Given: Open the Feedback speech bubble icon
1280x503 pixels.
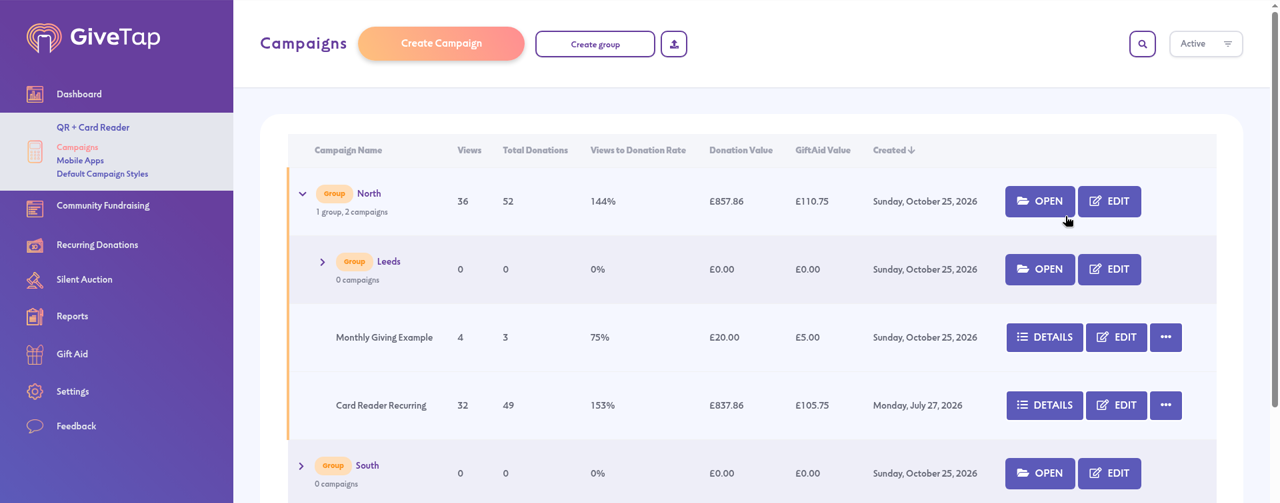Looking at the screenshot, I should pyautogui.click(x=35, y=426).
